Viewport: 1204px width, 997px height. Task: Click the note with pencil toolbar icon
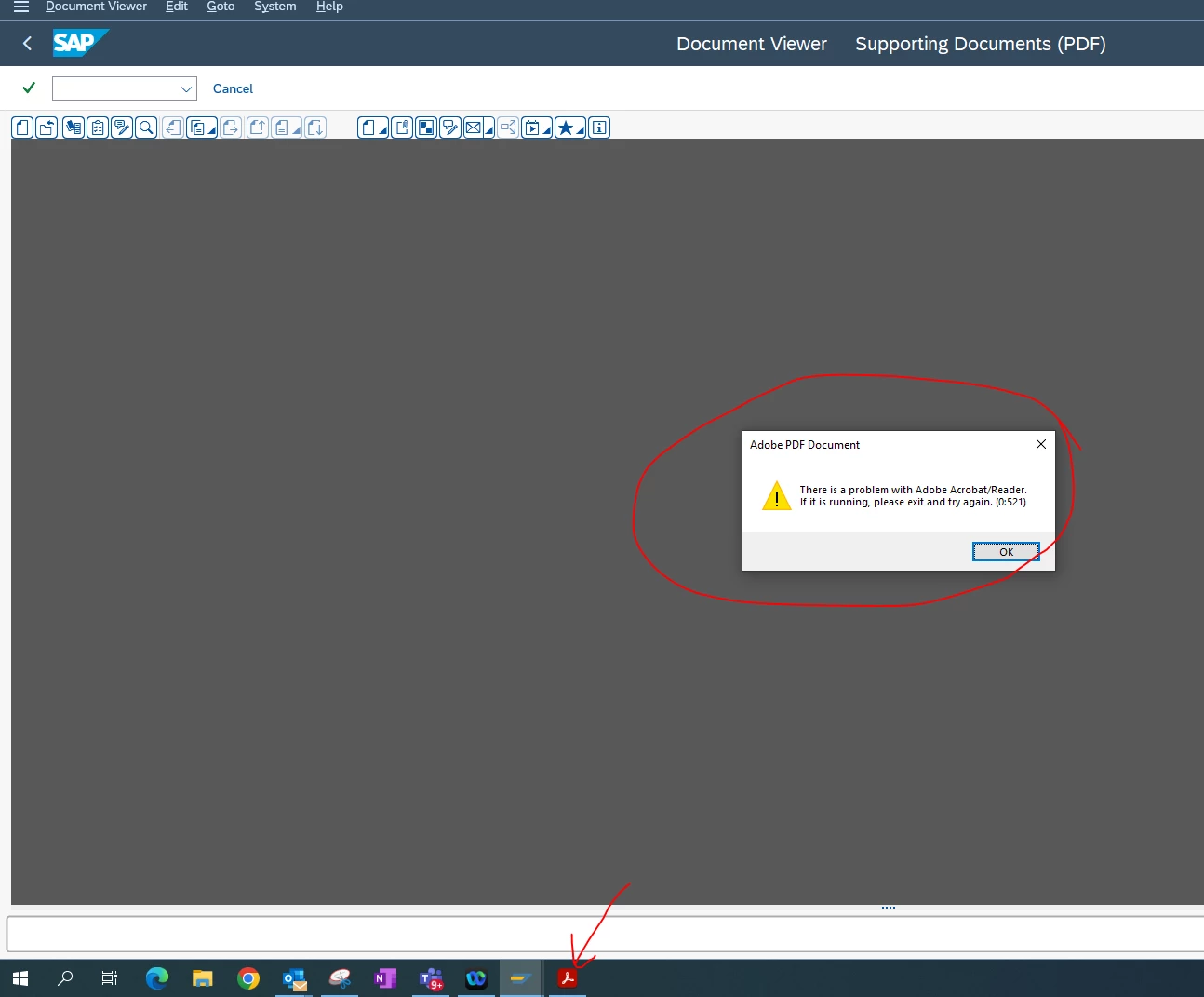[x=122, y=128]
